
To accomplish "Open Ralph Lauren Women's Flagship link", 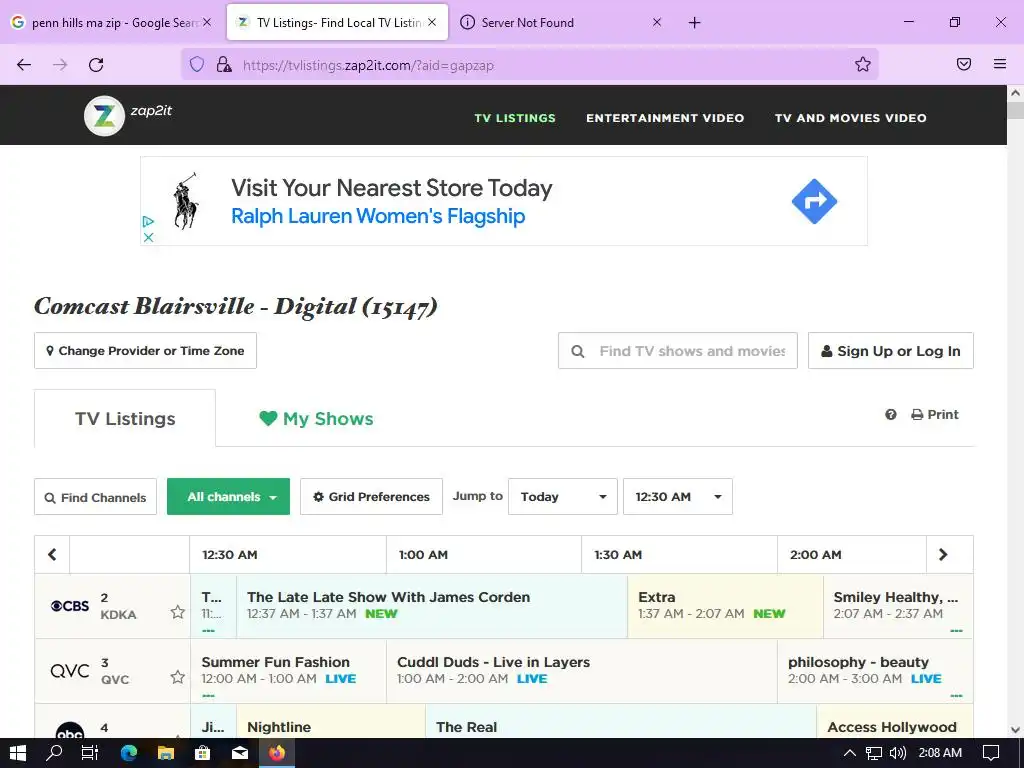I will [378, 216].
